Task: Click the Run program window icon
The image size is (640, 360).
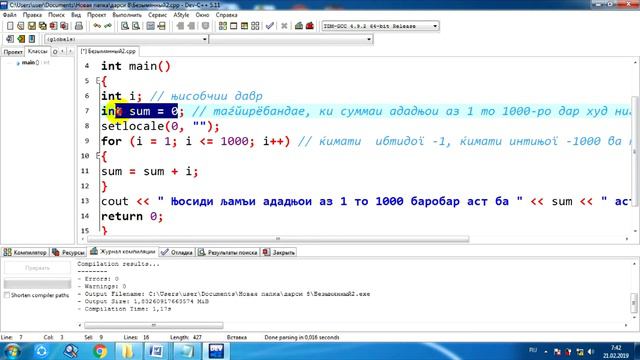Action: pyautogui.click(x=233, y=26)
